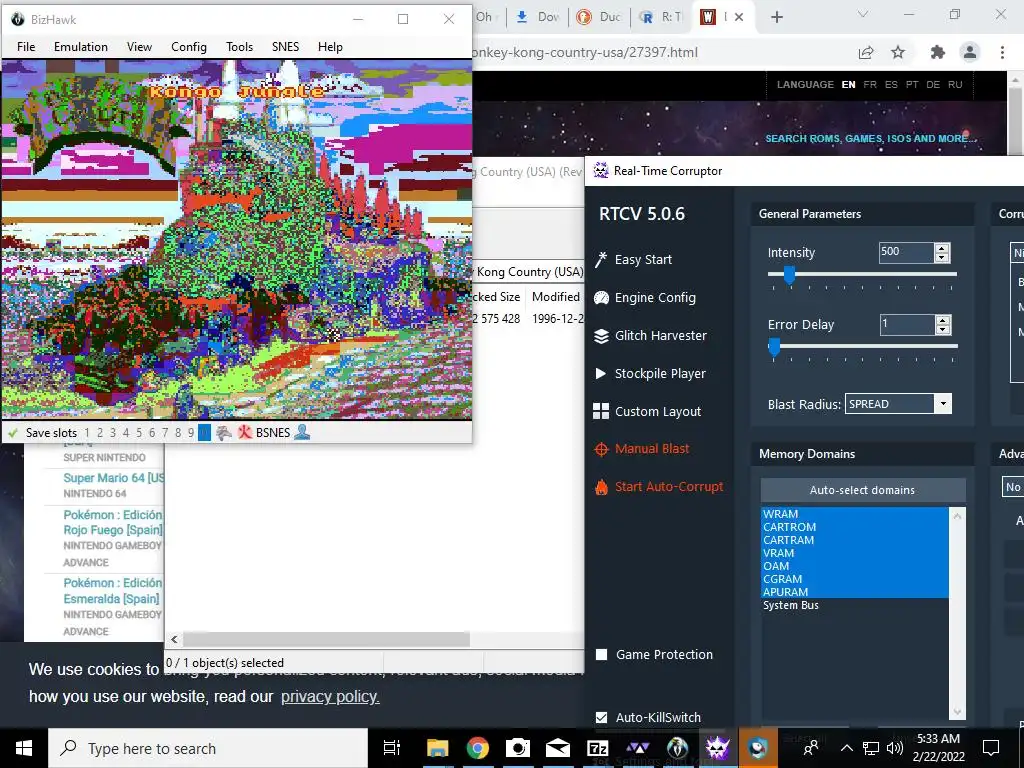Open the Pokémon Edición Esmeralda link
The image size is (1024, 768).
point(113,590)
